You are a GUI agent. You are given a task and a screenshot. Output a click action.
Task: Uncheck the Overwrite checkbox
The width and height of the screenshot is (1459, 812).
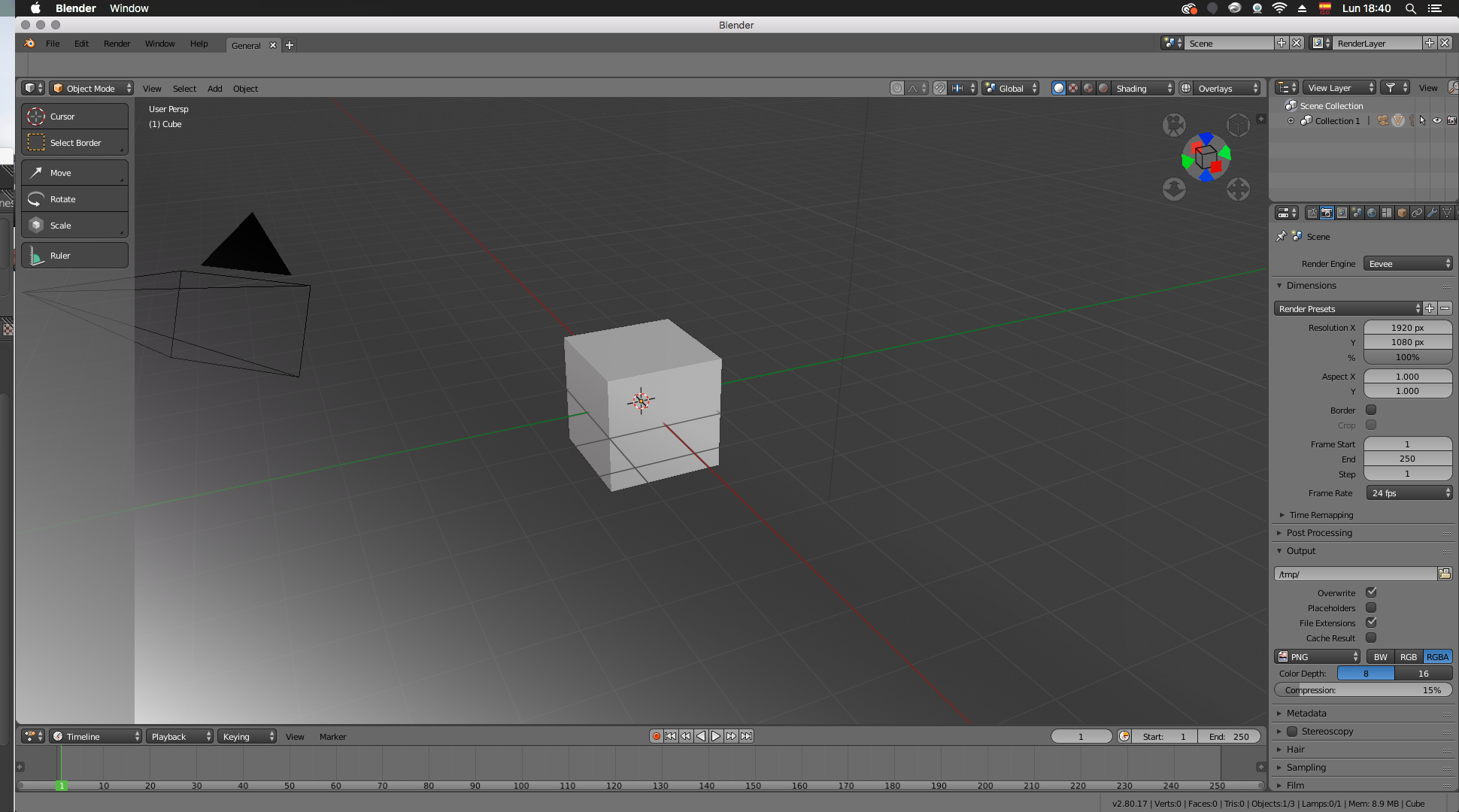[x=1371, y=592]
